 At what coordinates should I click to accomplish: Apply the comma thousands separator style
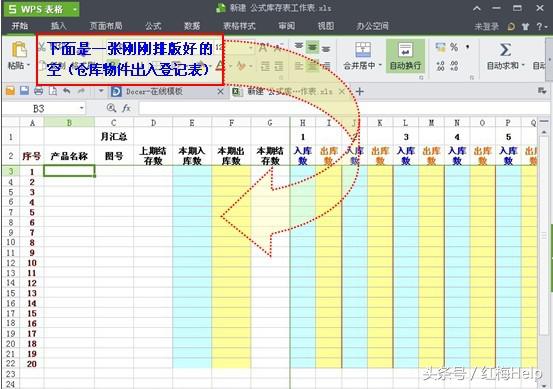pos(468,47)
